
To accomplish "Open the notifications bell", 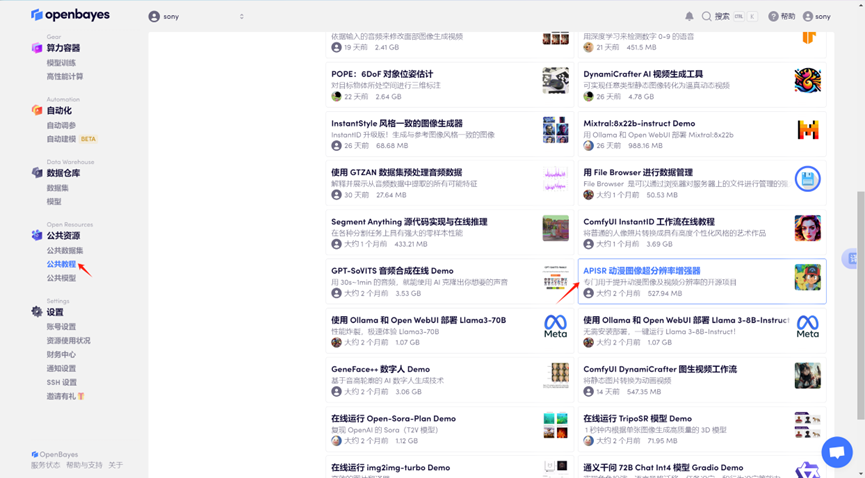I will [689, 17].
